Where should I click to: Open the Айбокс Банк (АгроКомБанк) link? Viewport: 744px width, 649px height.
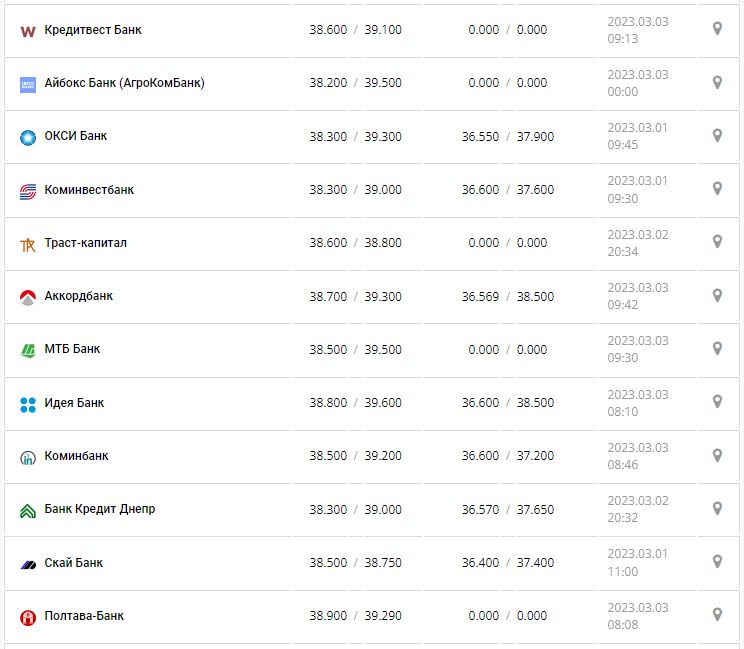[x=124, y=83]
